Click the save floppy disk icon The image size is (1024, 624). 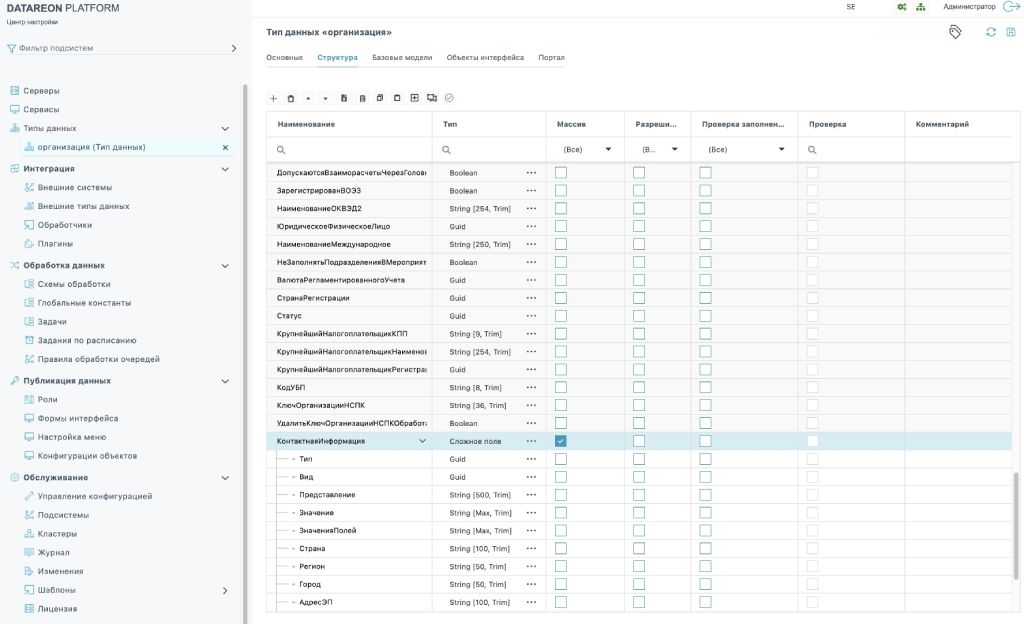pyautogui.click(x=1011, y=32)
